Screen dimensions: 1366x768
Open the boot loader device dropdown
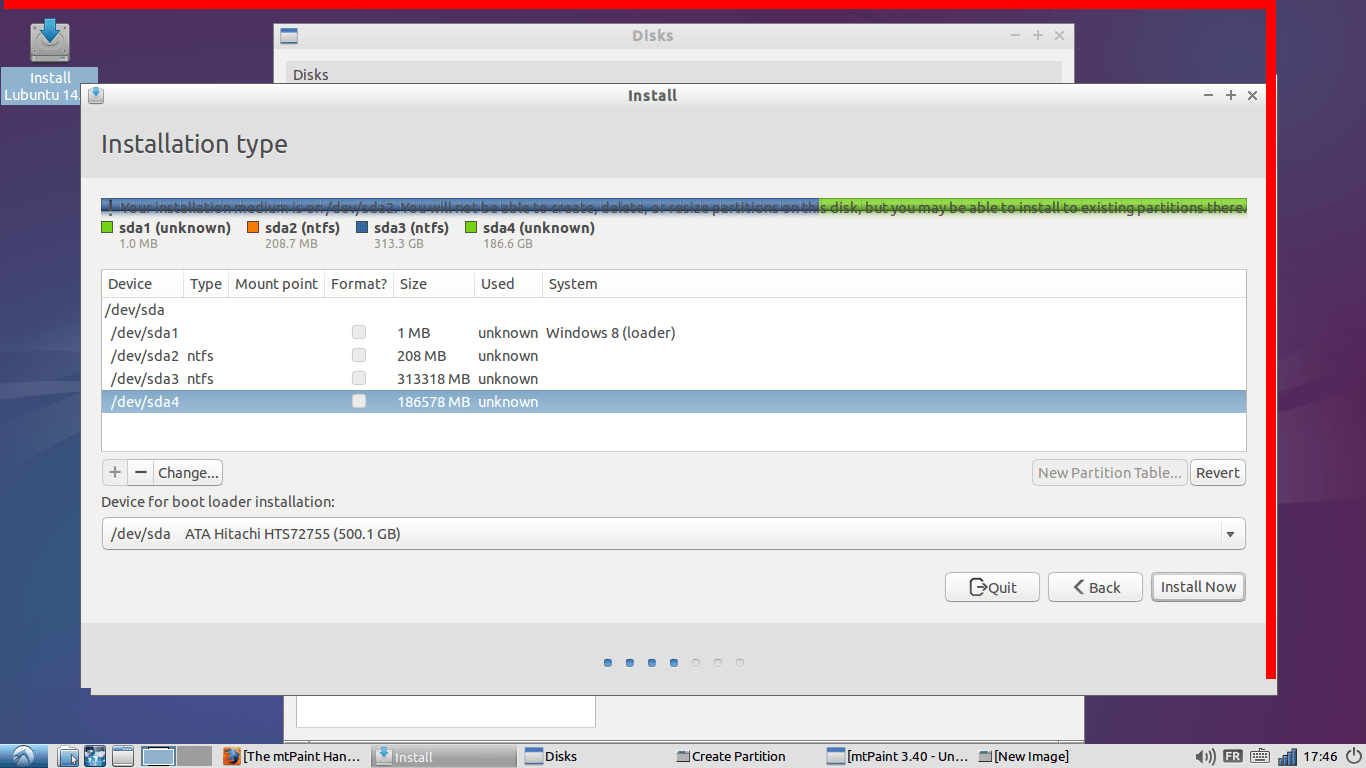click(1231, 533)
